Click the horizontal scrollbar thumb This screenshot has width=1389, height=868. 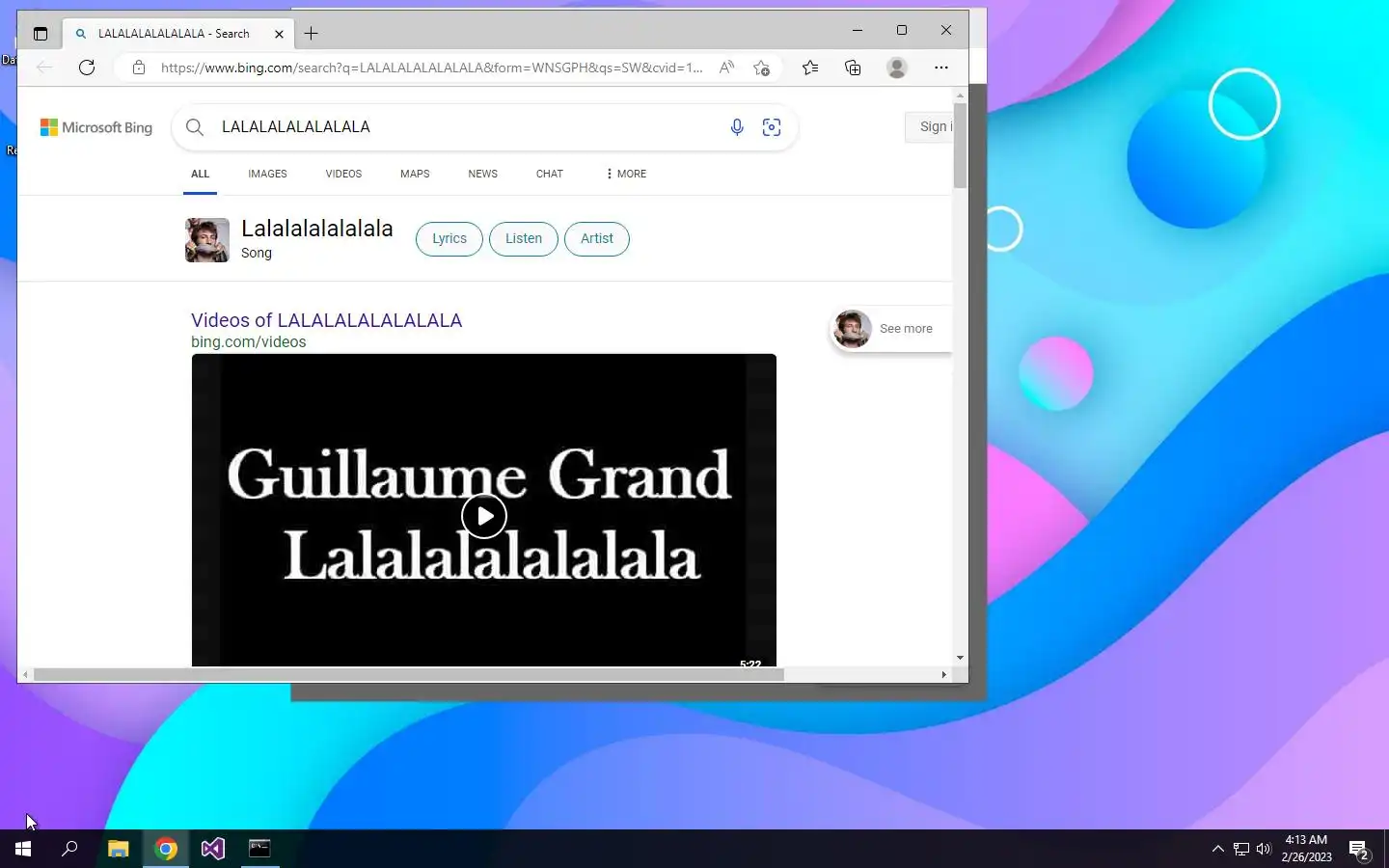[409, 674]
